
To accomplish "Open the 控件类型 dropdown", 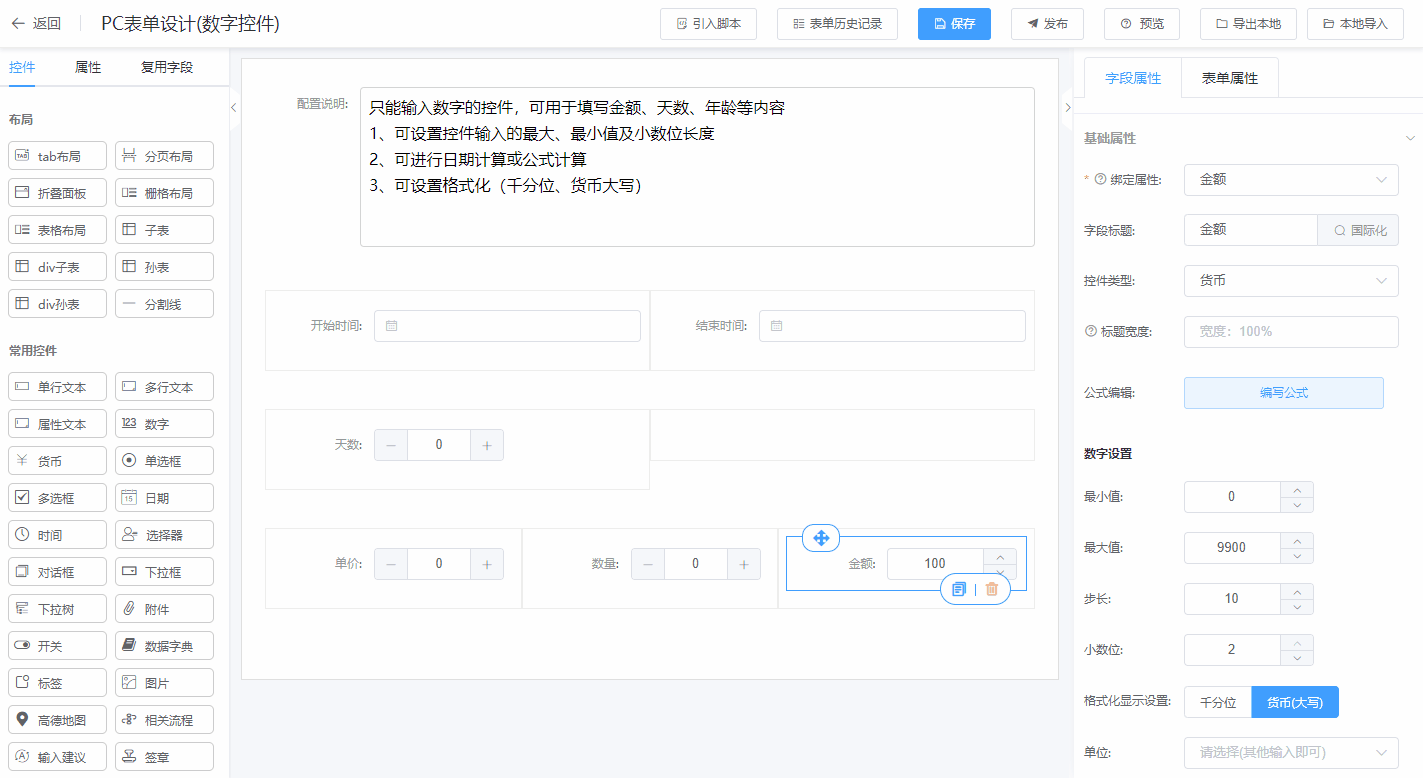I will [1290, 281].
